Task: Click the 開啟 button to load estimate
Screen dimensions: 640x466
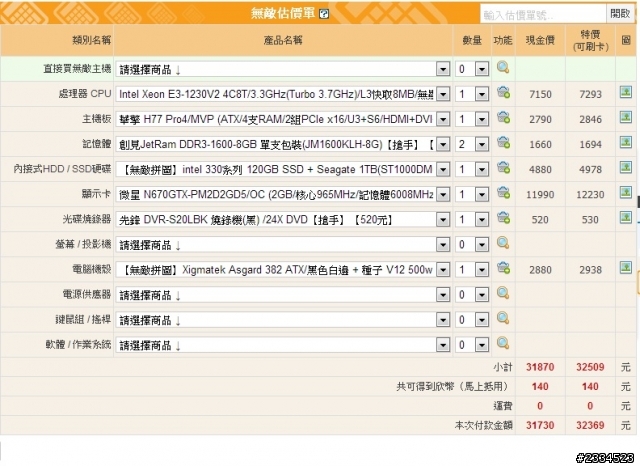Action: point(620,14)
